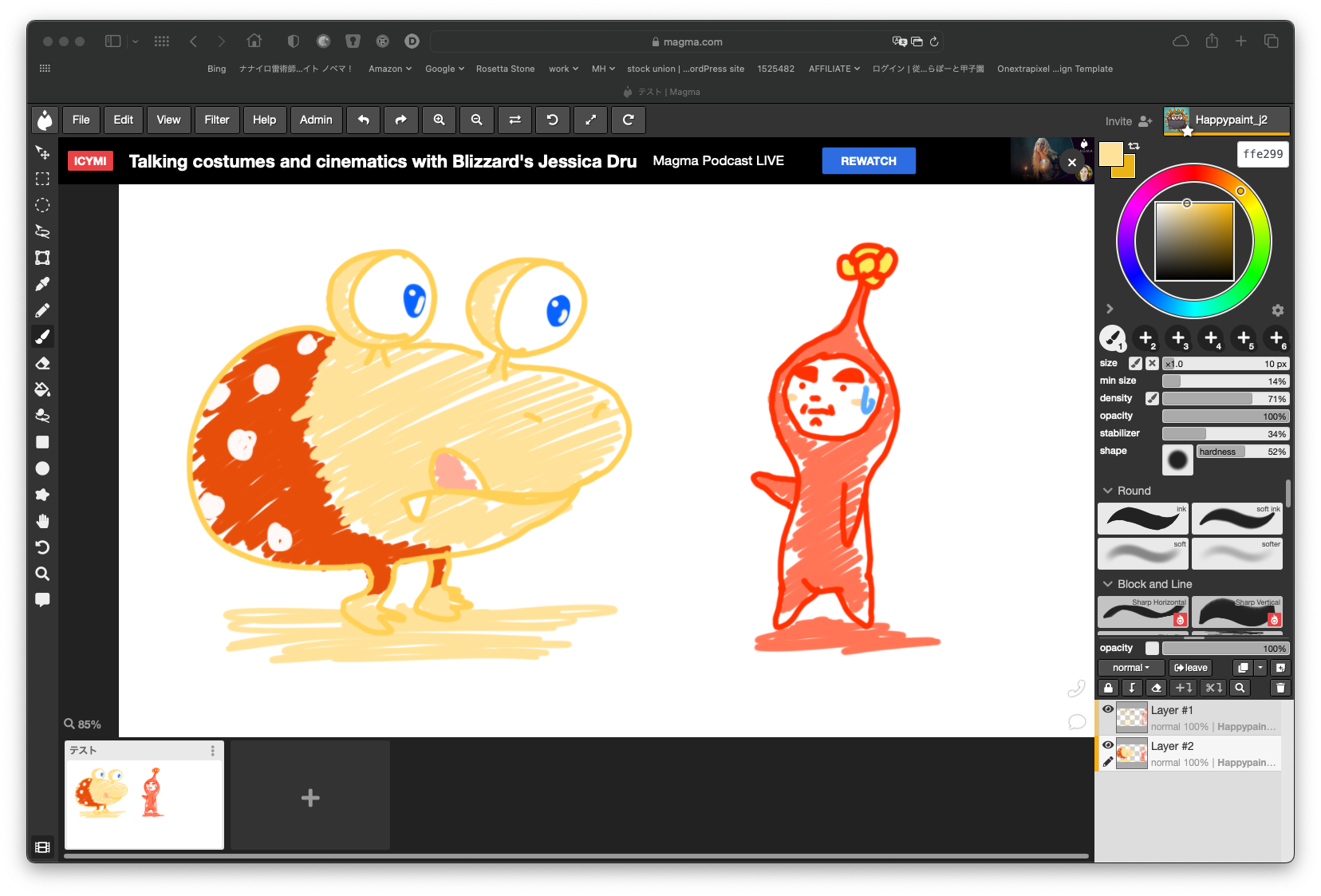Click the hex color field ffe299
This screenshot has height=896, width=1321.
(x=1263, y=154)
